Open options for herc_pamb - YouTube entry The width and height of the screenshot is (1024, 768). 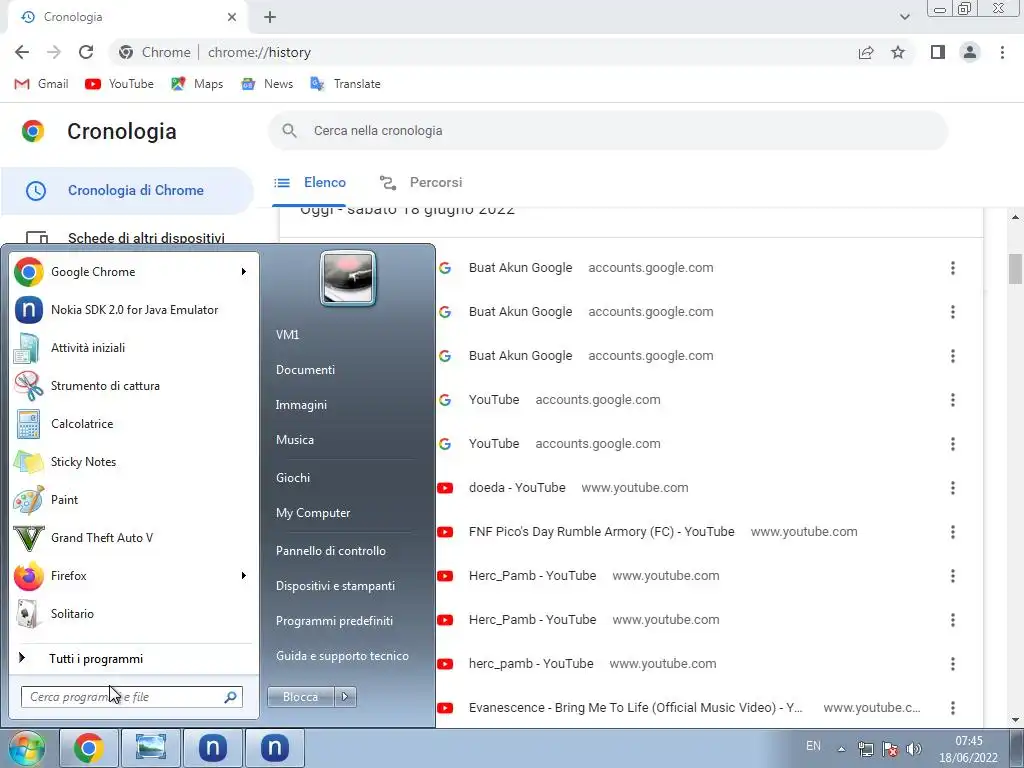[x=953, y=664]
